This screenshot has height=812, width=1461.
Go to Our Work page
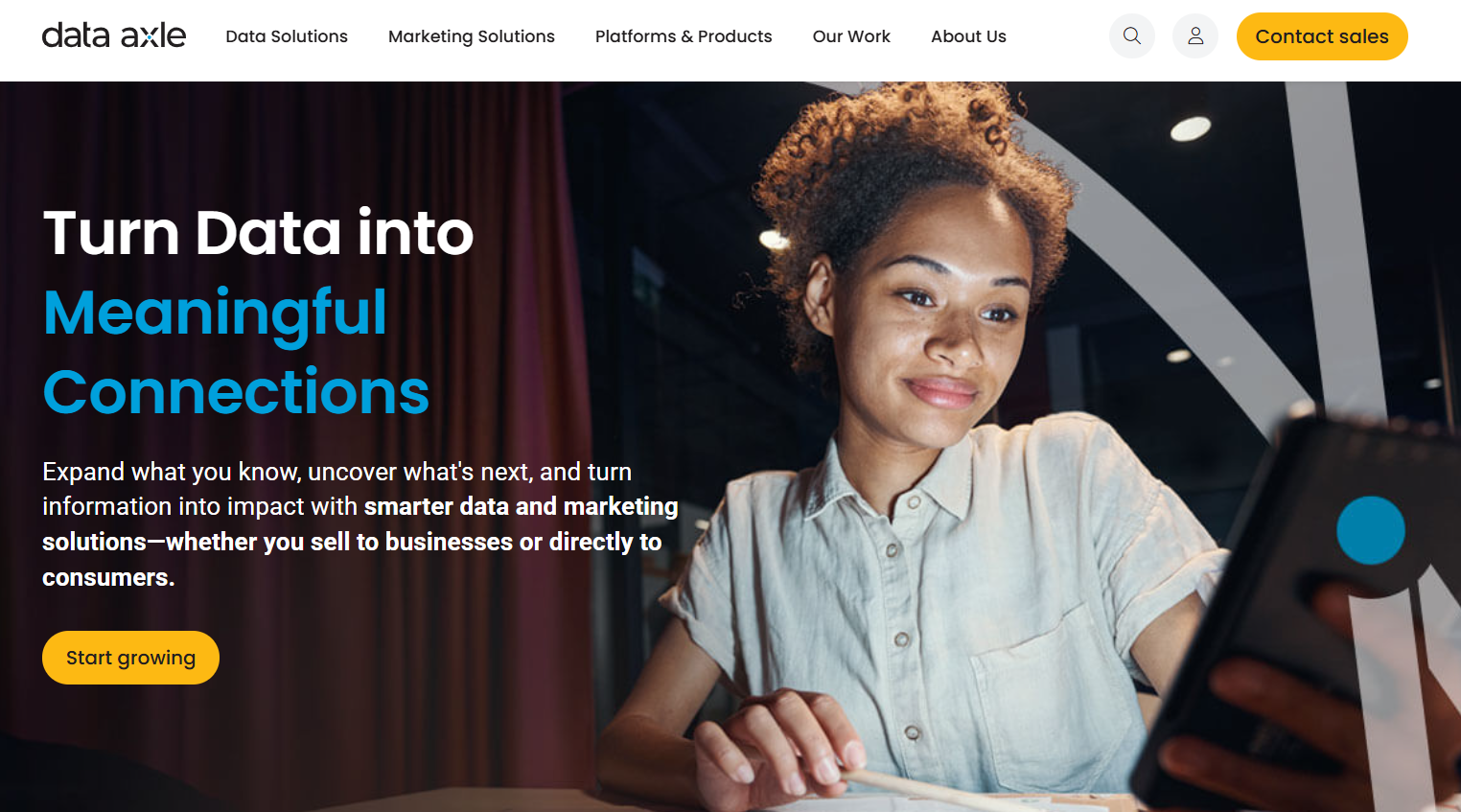851,36
